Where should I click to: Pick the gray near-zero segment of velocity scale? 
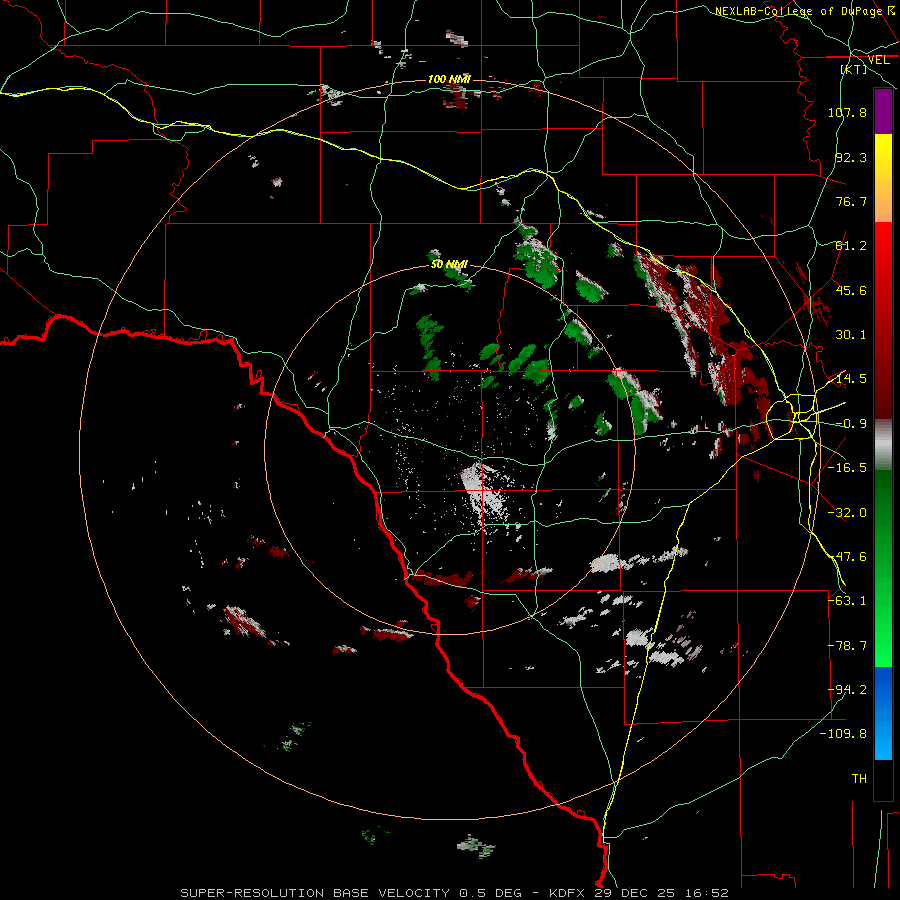[x=883, y=445]
